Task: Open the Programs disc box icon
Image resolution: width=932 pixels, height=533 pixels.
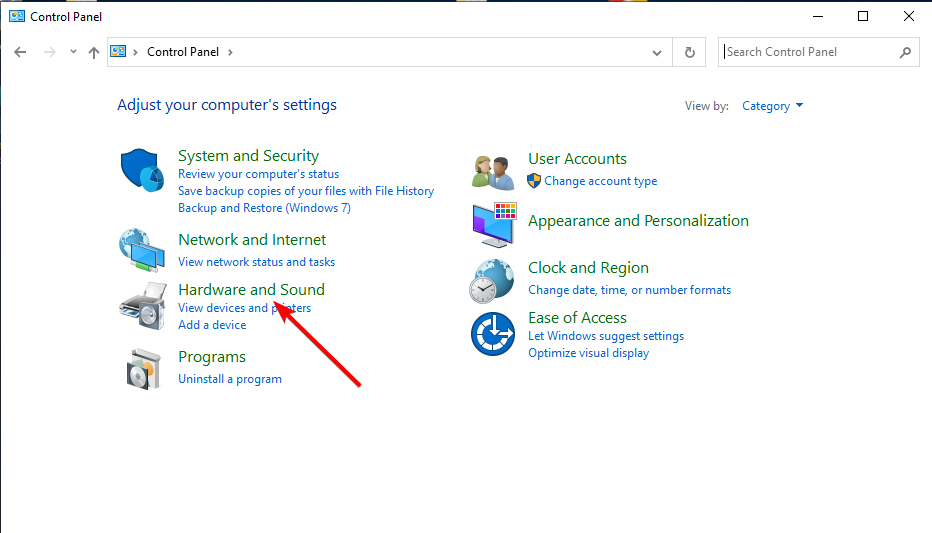Action: (x=144, y=369)
